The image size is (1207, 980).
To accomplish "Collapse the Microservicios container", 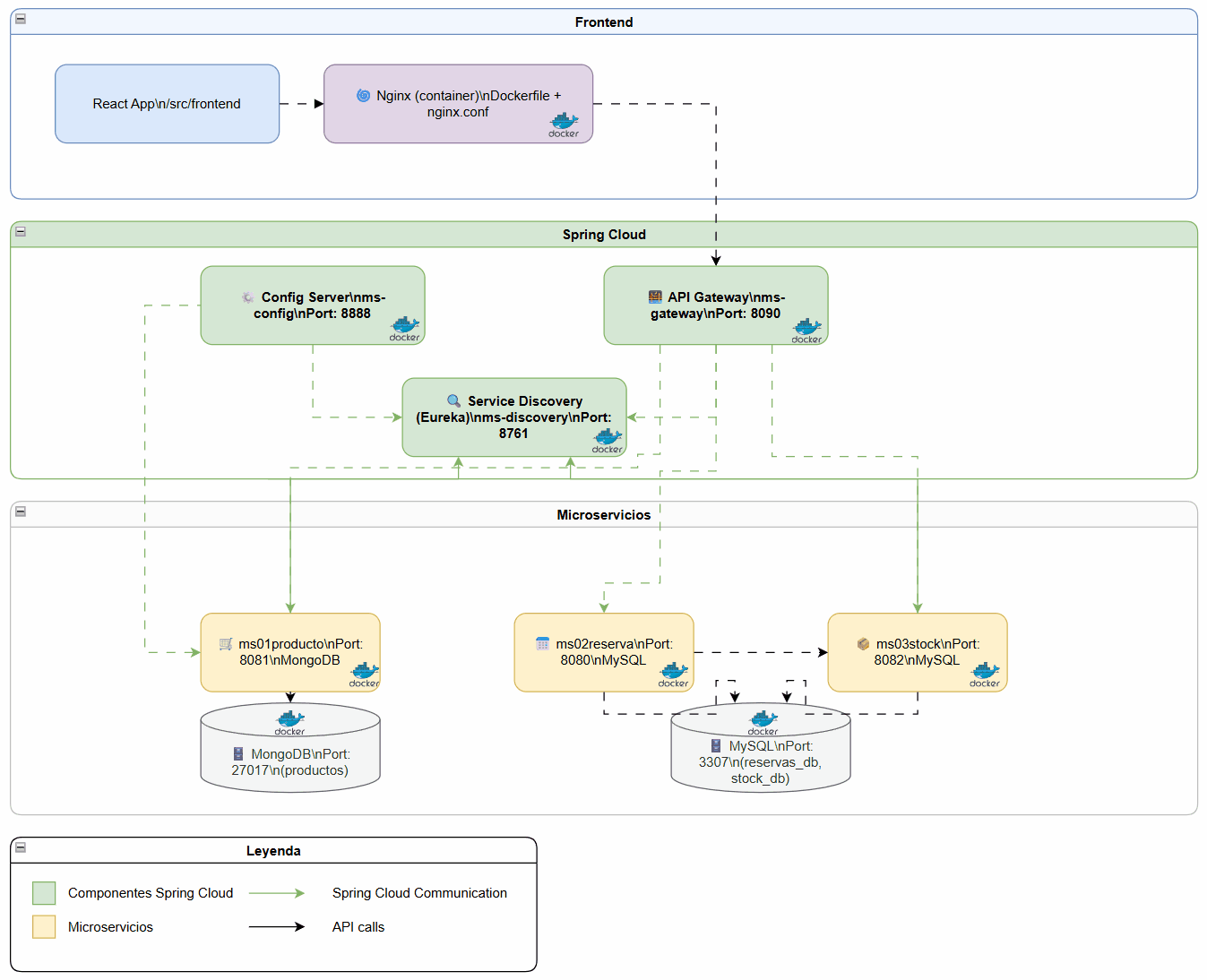I will [21, 511].
